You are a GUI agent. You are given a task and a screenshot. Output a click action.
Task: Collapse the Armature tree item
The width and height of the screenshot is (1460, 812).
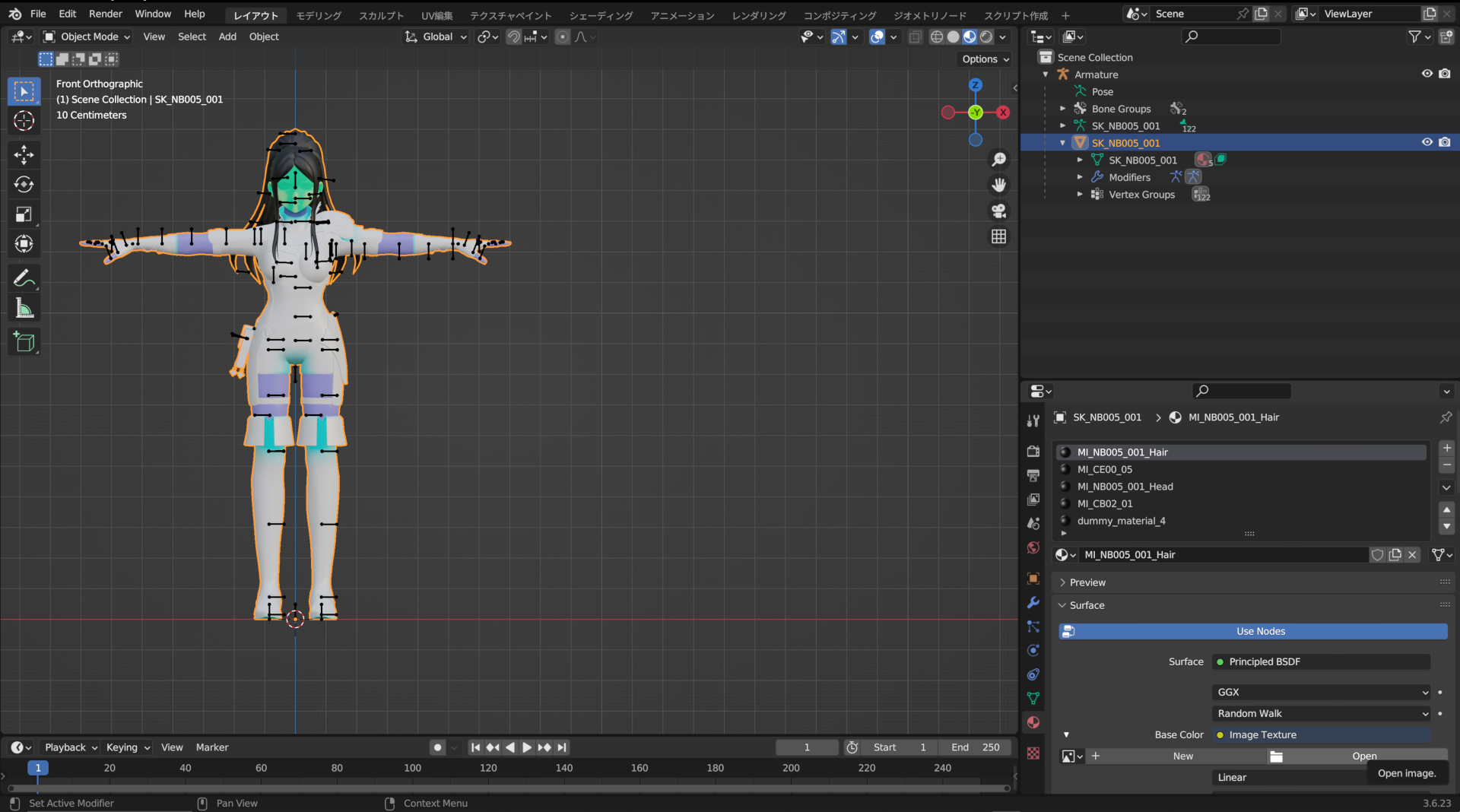tap(1046, 75)
